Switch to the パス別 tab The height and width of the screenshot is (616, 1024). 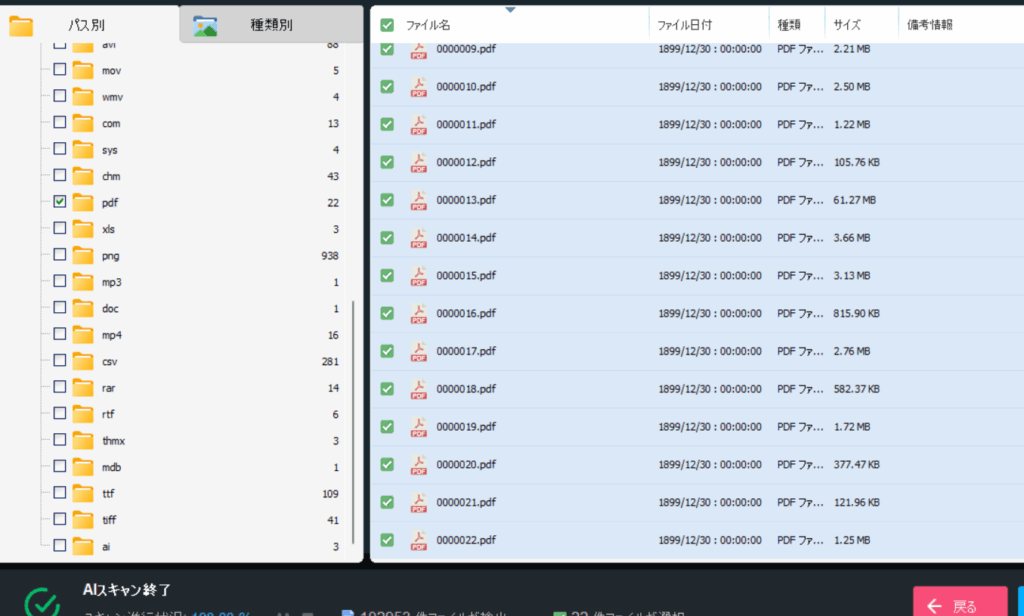tap(86, 25)
